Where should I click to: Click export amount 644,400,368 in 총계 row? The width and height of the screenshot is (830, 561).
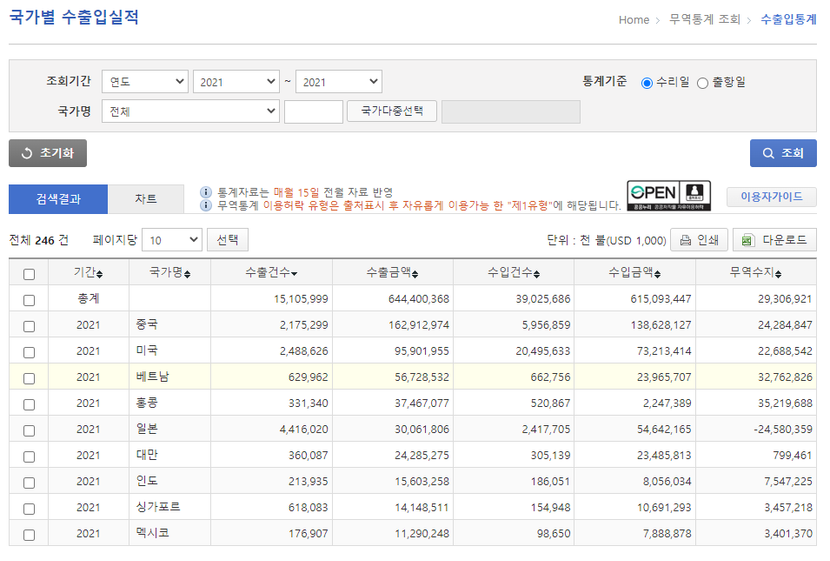click(418, 299)
